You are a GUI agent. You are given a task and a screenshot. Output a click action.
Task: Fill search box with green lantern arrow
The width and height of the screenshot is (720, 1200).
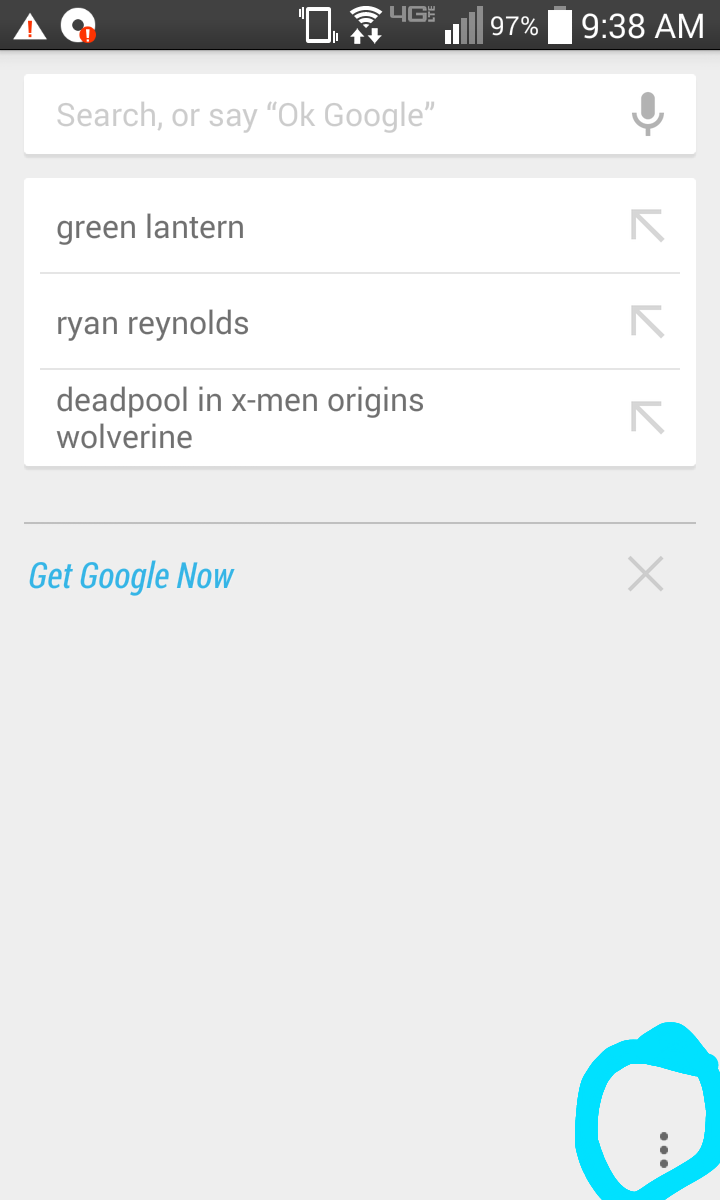[x=647, y=226]
